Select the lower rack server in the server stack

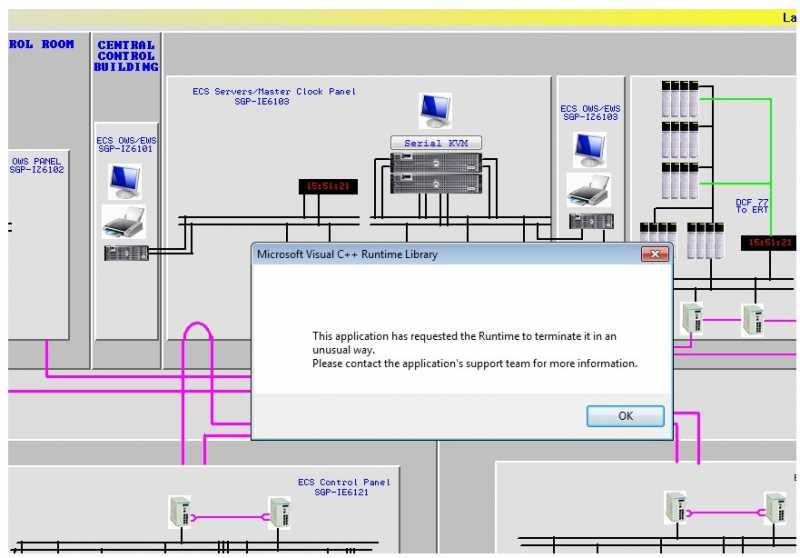coord(436,184)
